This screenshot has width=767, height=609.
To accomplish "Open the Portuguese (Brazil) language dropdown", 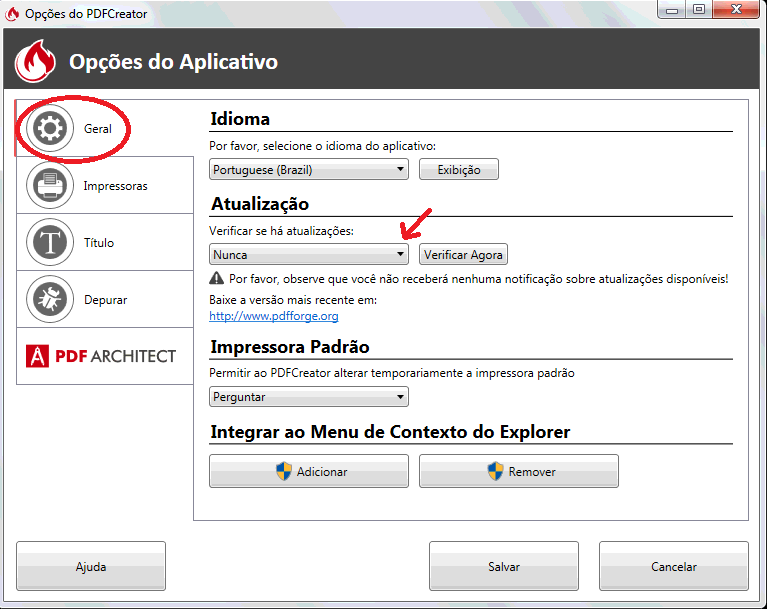I will (x=309, y=170).
